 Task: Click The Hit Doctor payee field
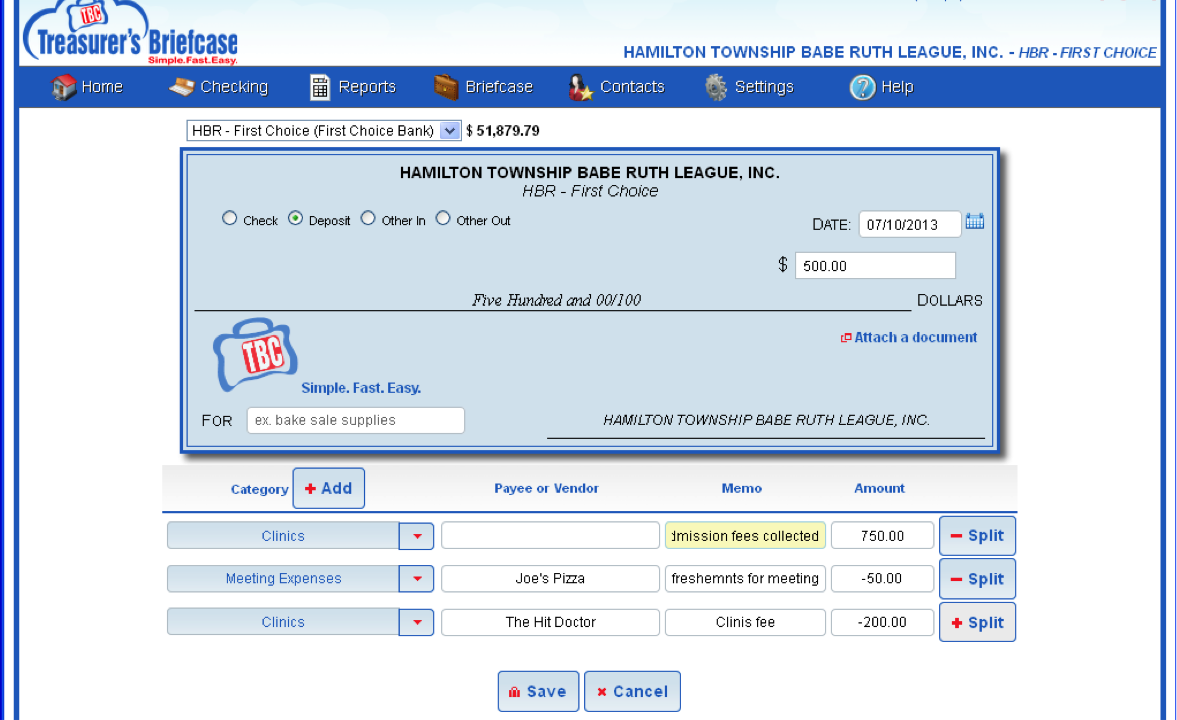[x=550, y=622]
